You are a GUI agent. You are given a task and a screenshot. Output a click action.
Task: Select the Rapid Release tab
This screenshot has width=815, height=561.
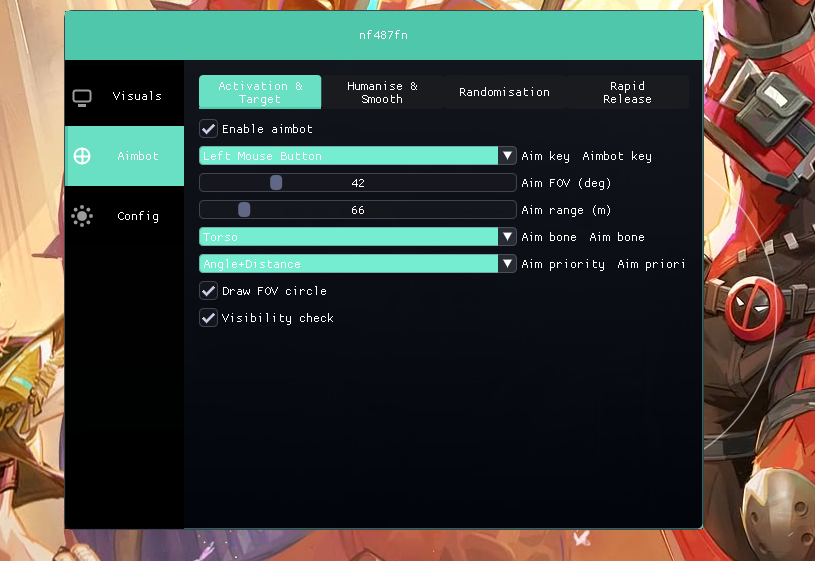point(627,92)
